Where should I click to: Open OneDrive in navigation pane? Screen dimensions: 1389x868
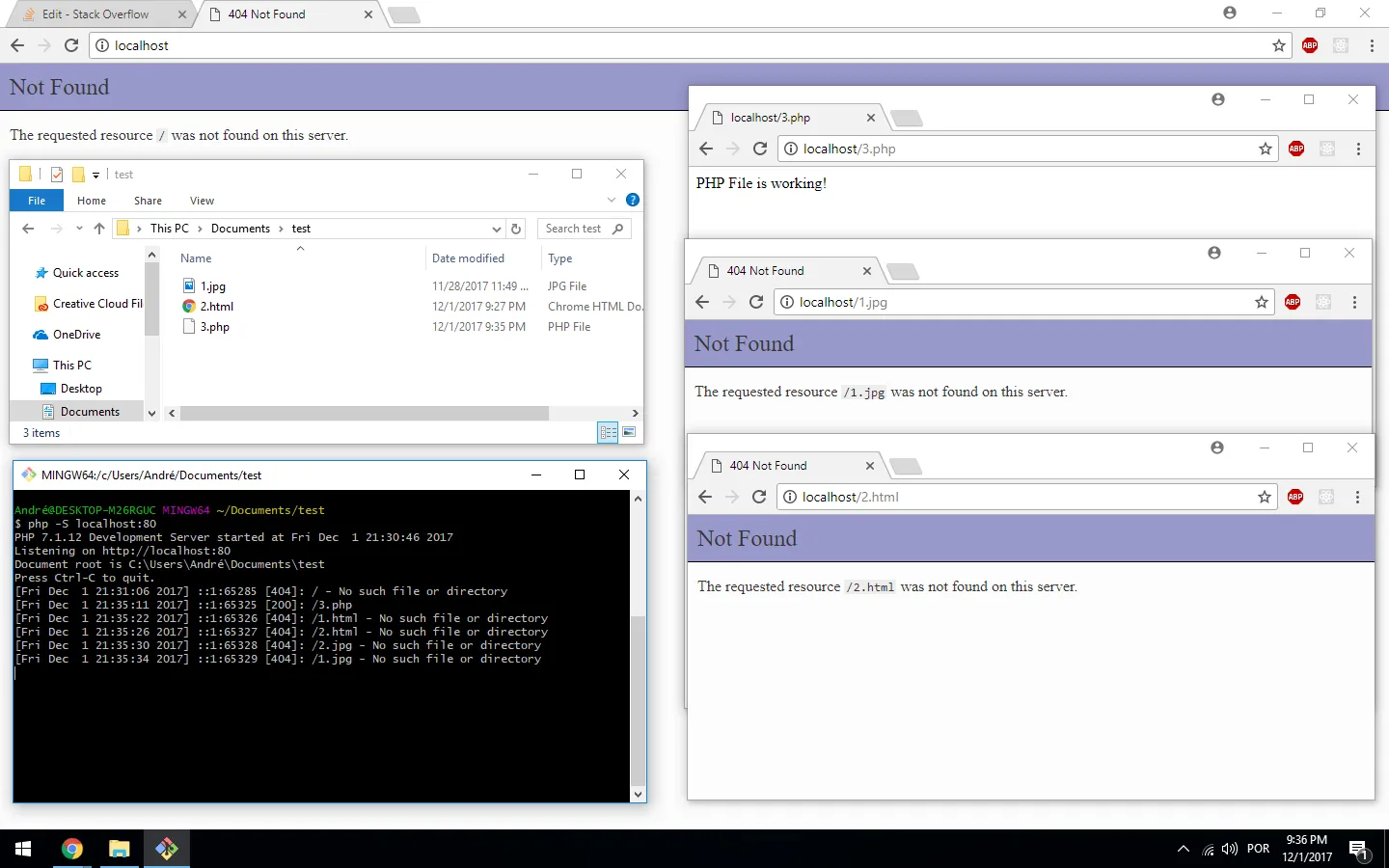(x=76, y=335)
